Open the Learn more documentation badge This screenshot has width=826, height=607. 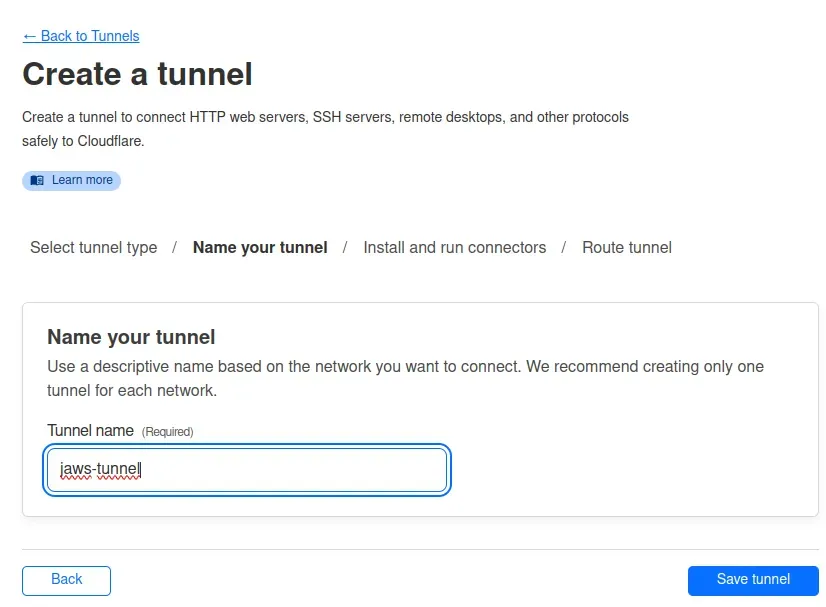coord(71,180)
